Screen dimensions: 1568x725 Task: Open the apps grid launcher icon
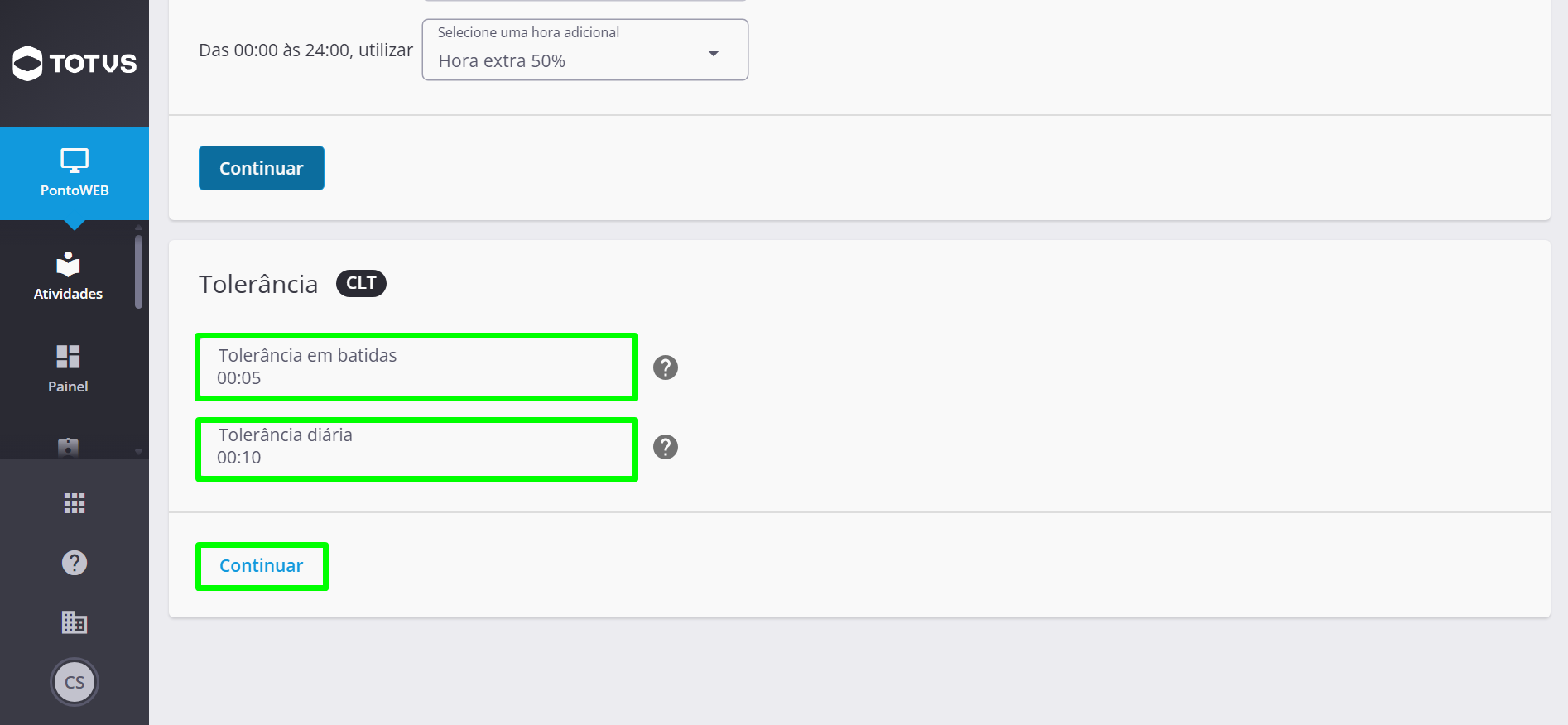(75, 503)
